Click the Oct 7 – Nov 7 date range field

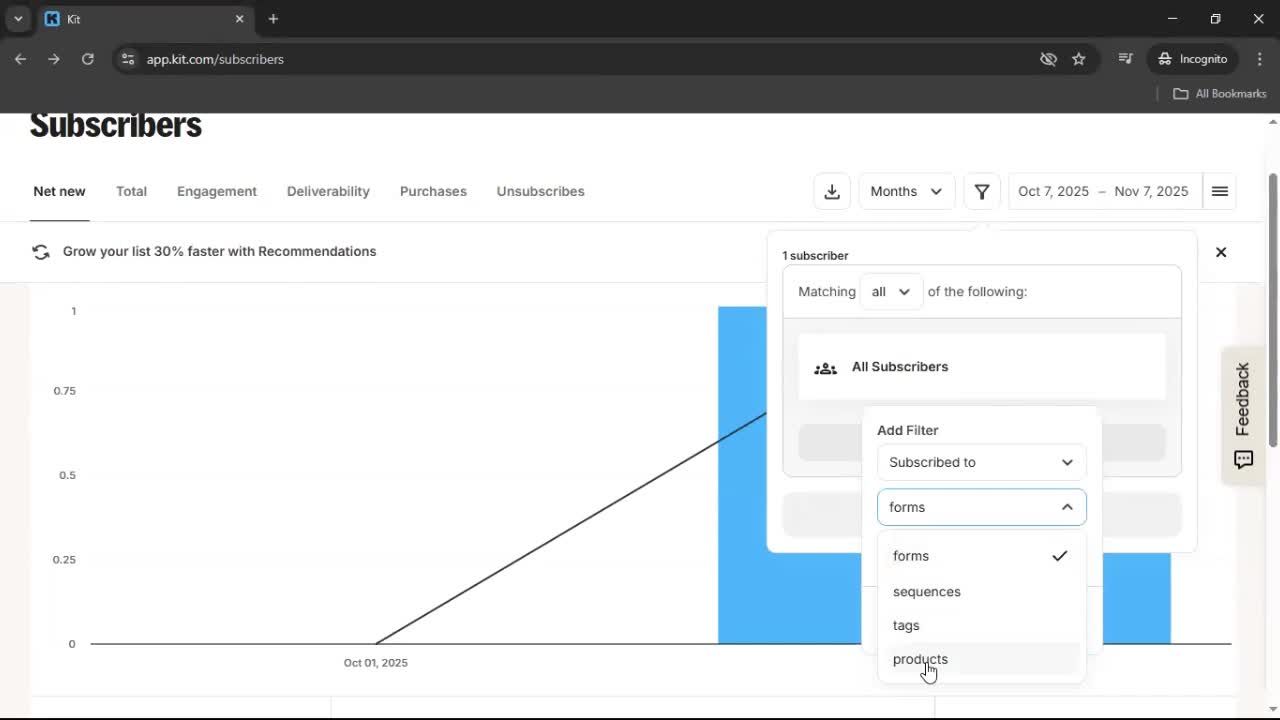click(x=1102, y=191)
